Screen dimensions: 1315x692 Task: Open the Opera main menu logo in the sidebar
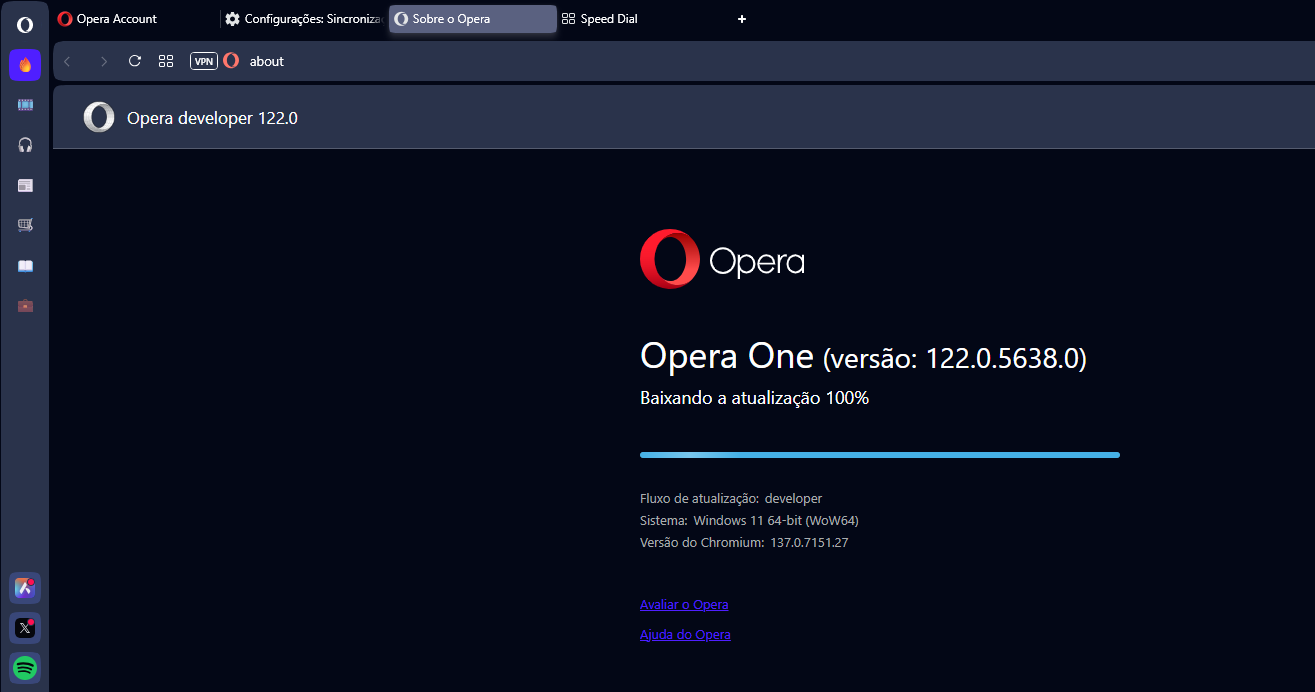click(25, 25)
